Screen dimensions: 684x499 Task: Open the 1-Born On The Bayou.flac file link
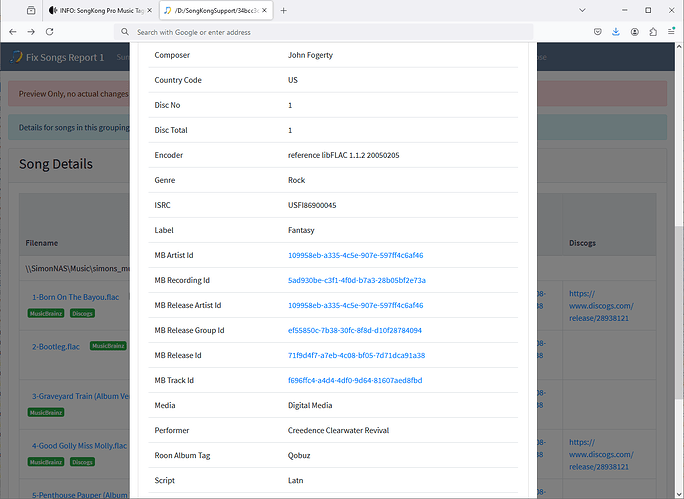(75, 297)
